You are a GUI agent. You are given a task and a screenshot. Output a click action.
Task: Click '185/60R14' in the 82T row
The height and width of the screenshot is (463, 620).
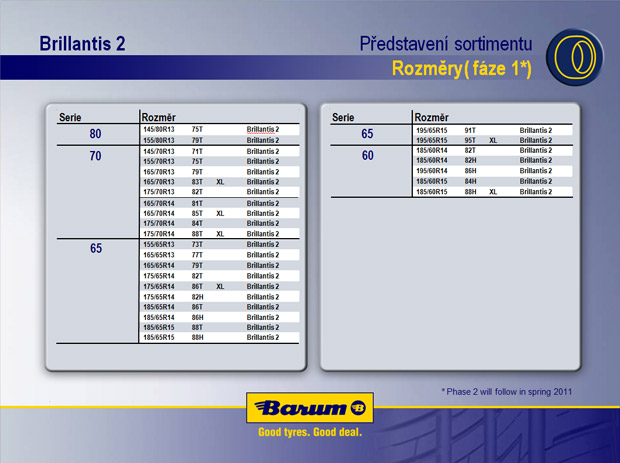[x=431, y=150]
